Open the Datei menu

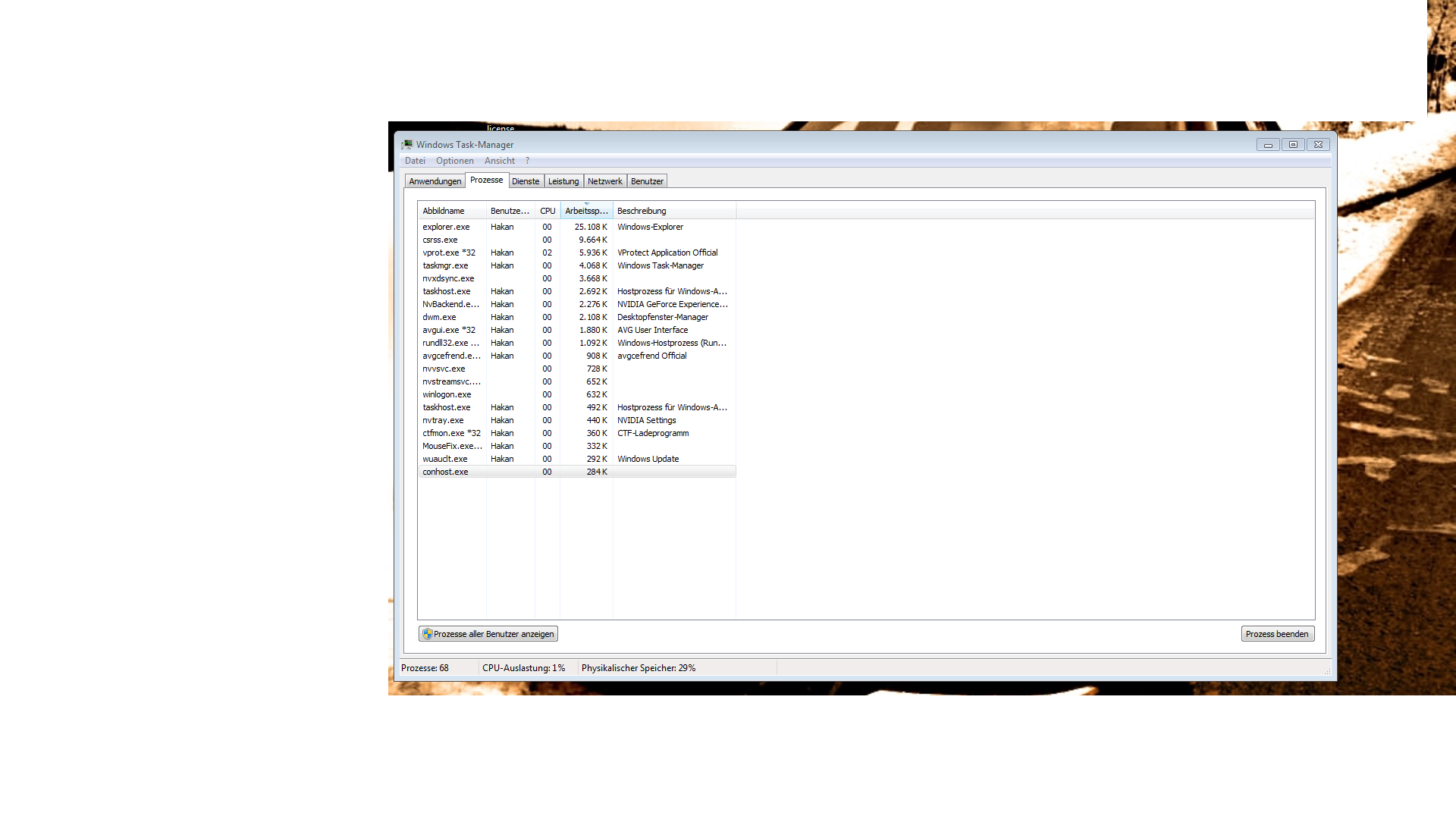415,161
